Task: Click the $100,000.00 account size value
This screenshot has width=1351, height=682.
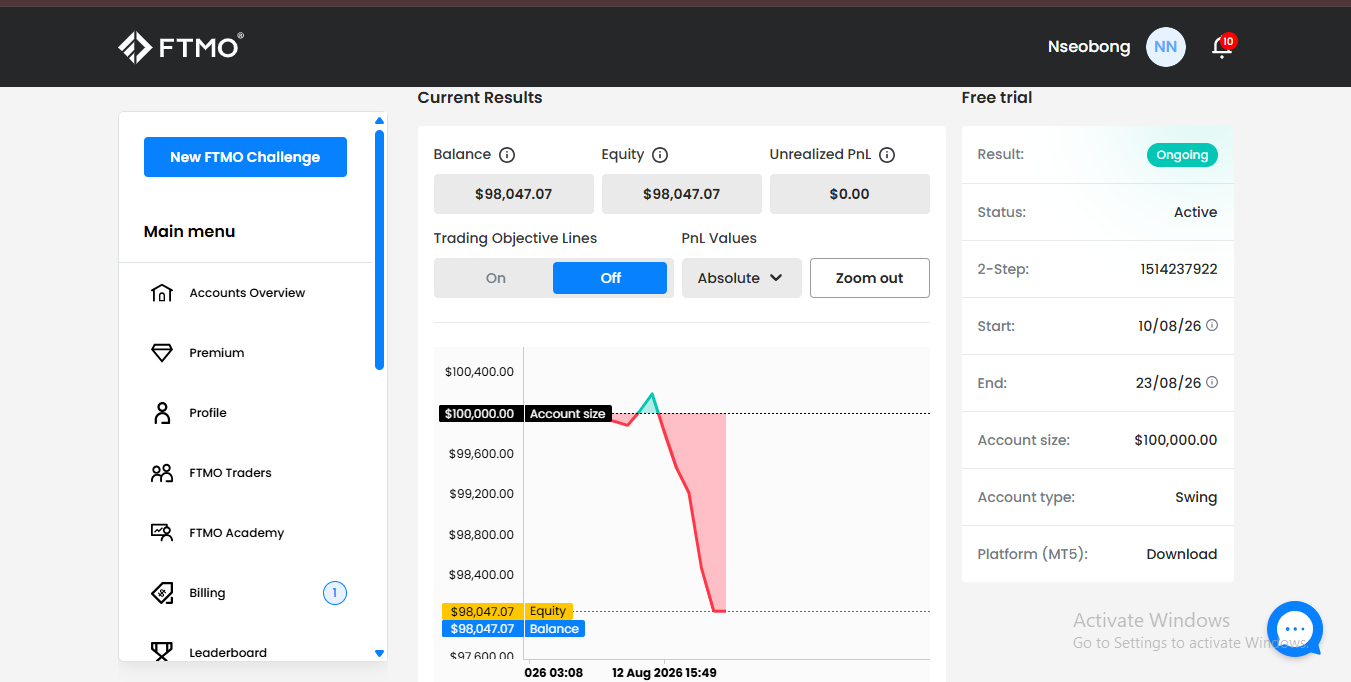Action: [x=1176, y=440]
